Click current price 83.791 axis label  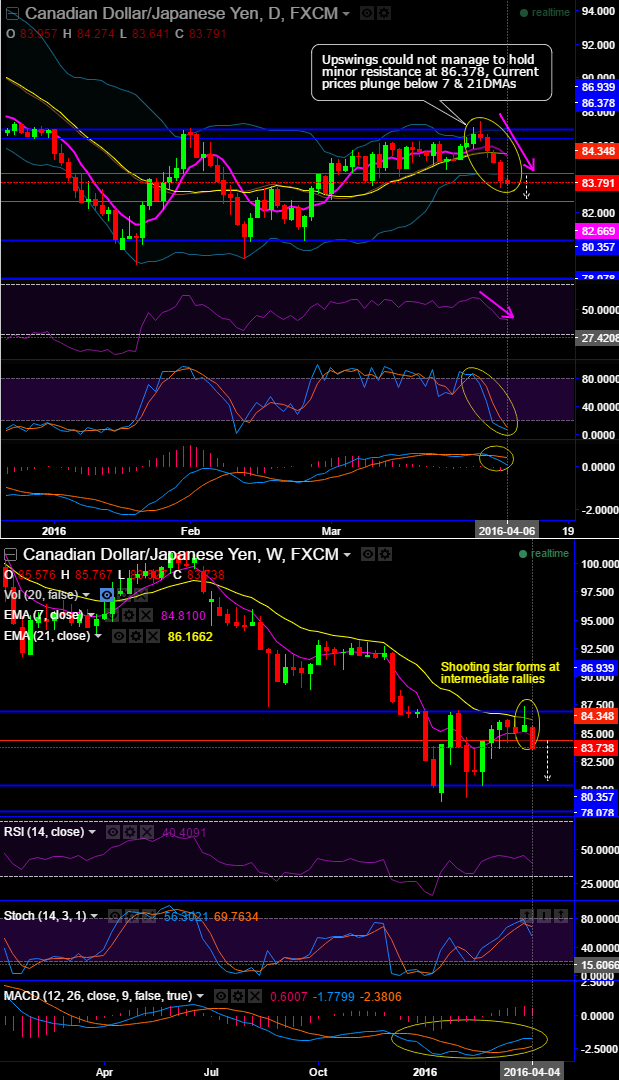click(596, 183)
